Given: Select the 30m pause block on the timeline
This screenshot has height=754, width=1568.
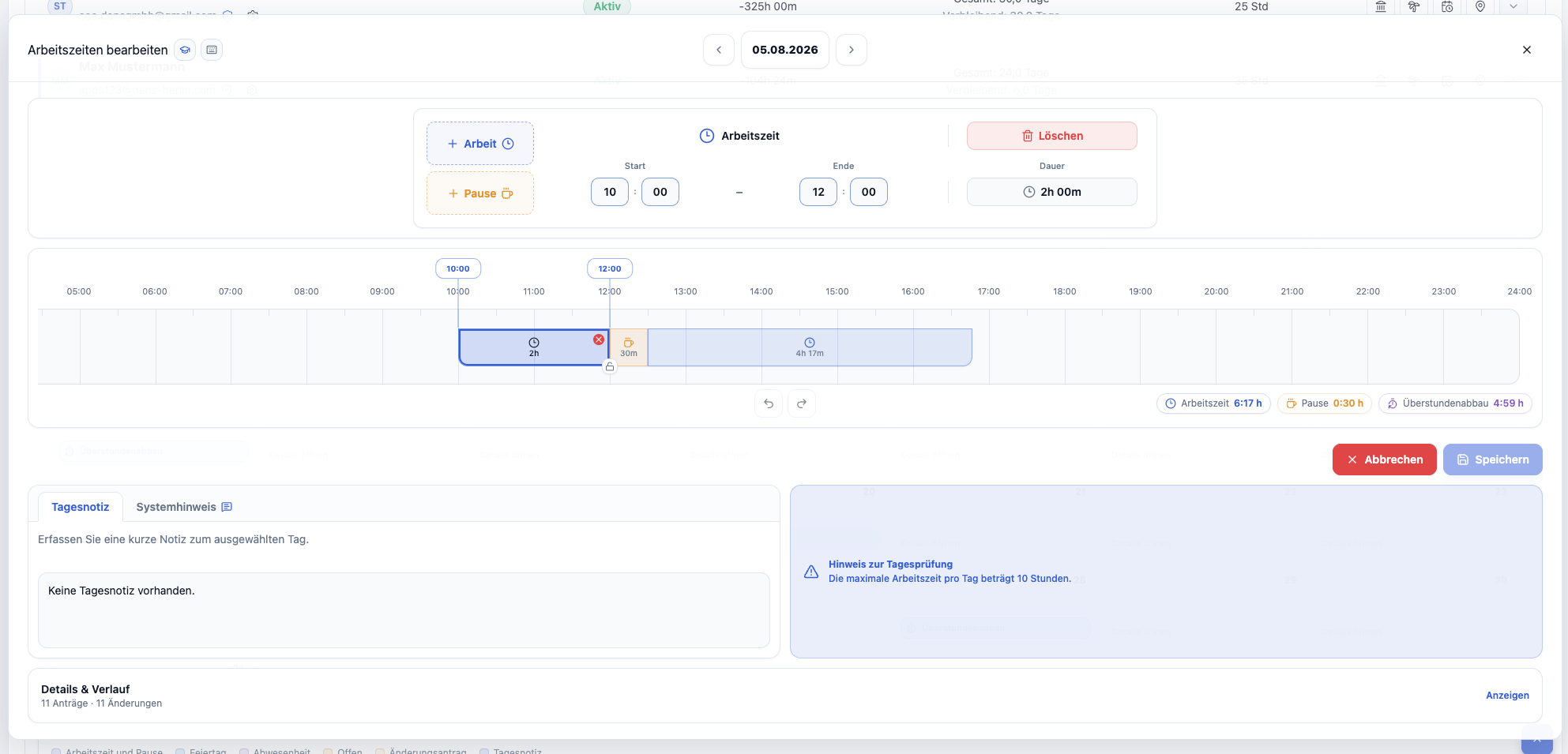Looking at the screenshot, I should (629, 347).
